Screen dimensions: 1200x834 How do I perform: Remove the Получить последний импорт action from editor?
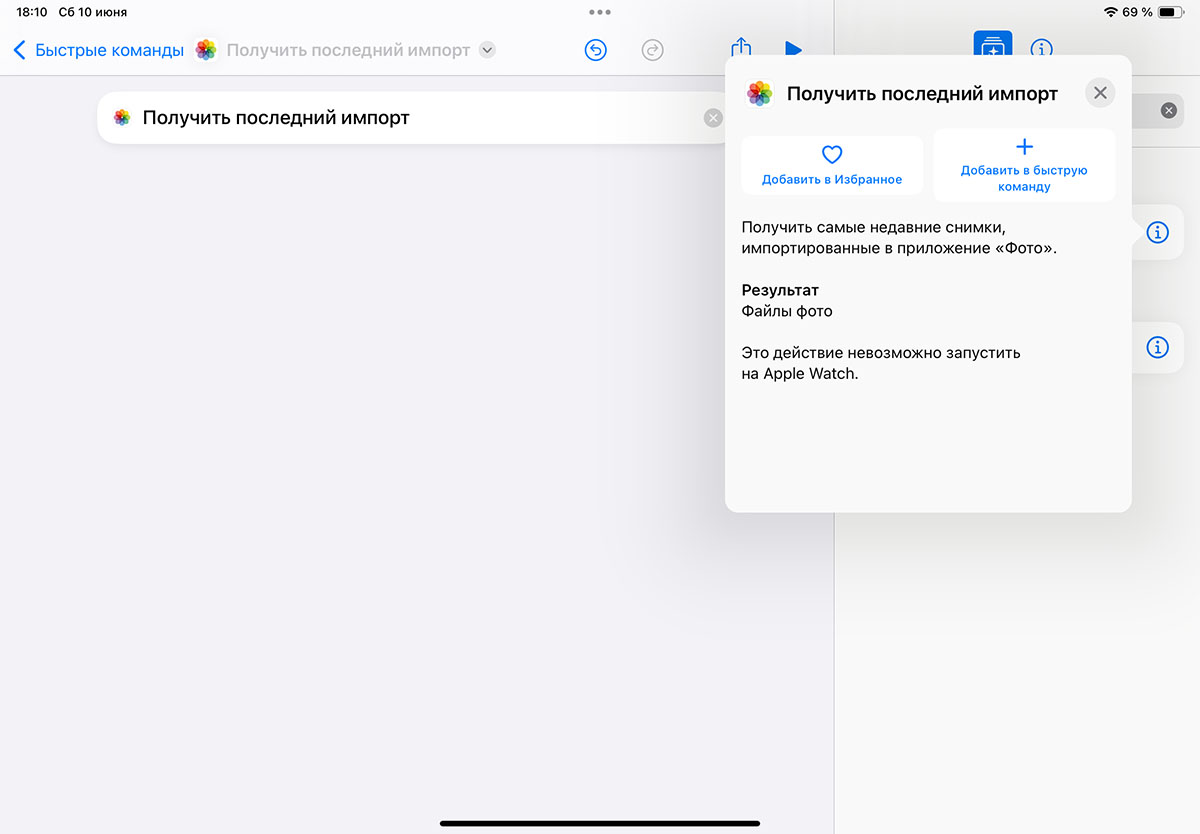pyautogui.click(x=713, y=118)
